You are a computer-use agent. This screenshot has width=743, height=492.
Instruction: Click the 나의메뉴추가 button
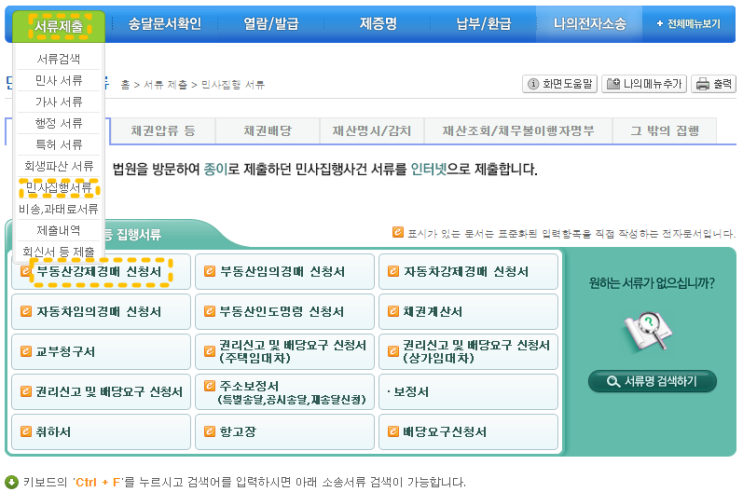[x=644, y=84]
